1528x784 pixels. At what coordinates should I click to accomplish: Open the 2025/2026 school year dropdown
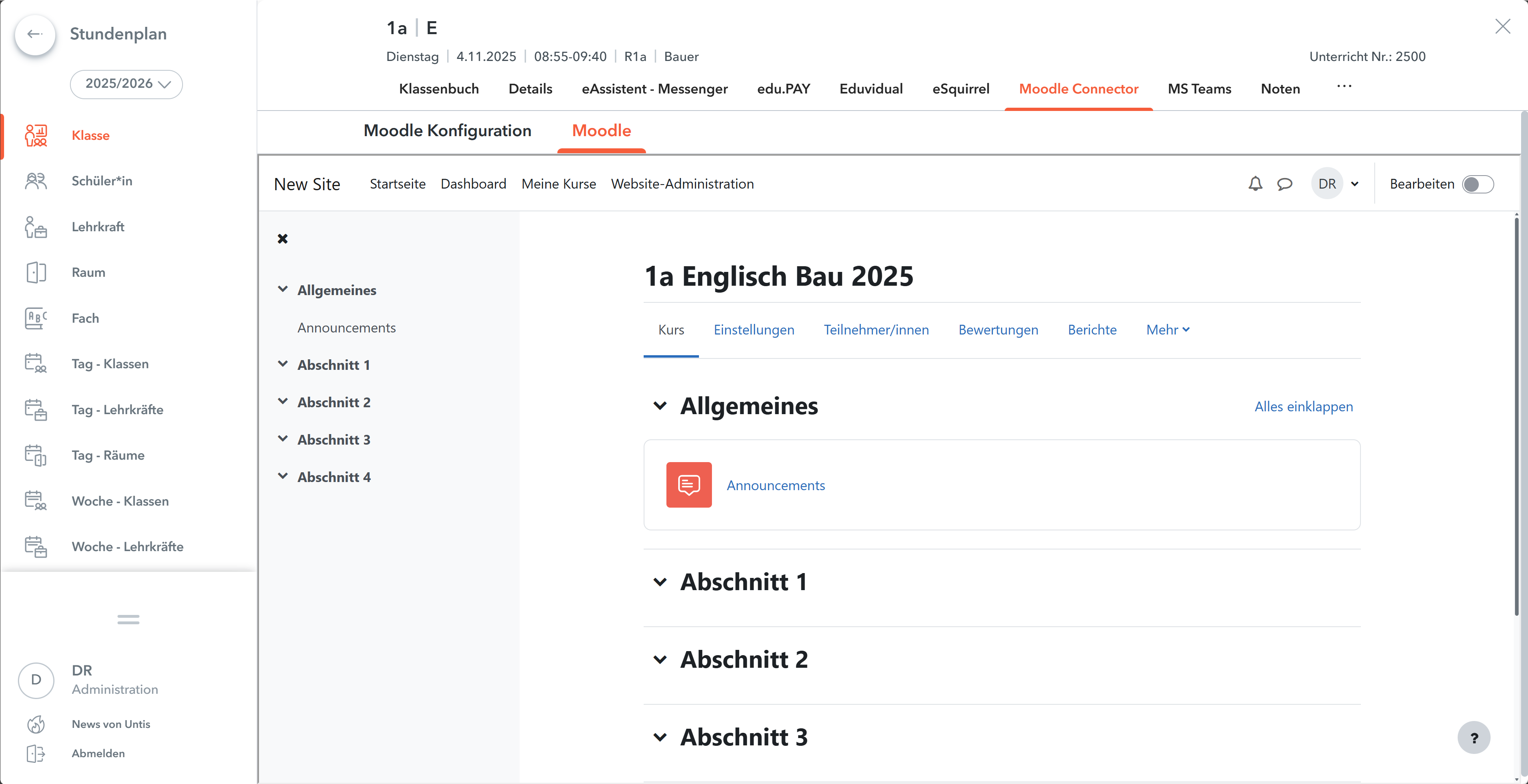point(126,84)
